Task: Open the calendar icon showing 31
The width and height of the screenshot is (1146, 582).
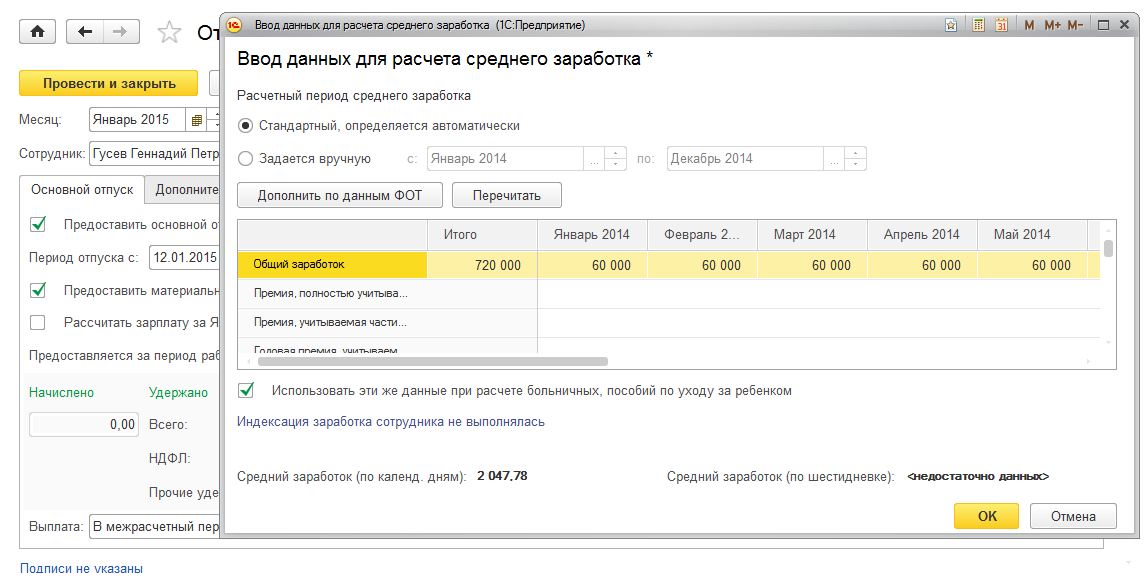Action: (1001, 25)
